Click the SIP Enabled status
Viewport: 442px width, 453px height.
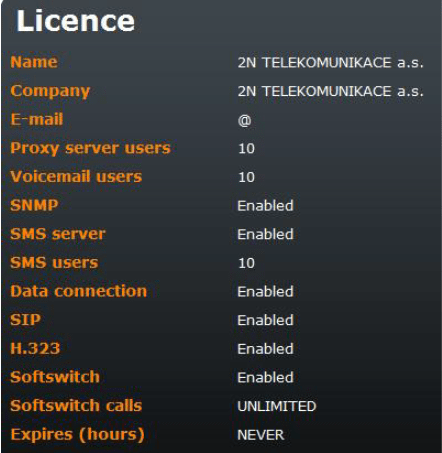265,320
